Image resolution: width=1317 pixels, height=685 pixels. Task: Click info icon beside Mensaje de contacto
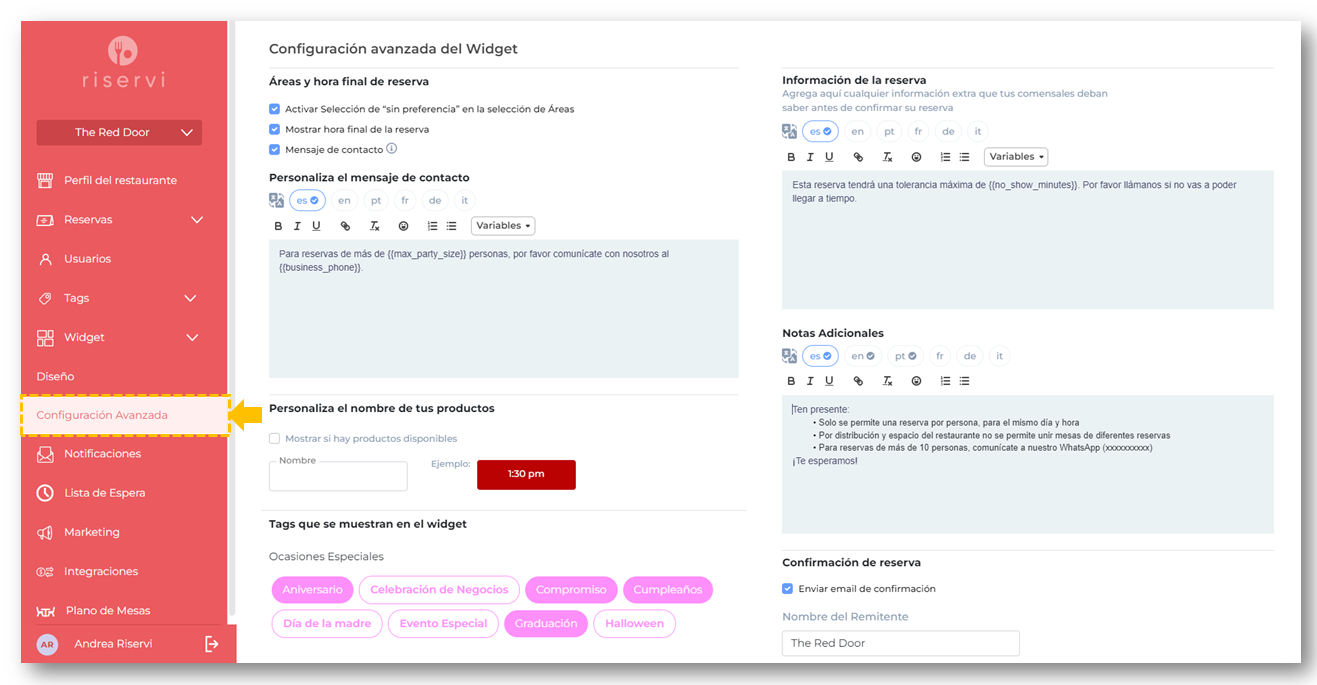point(392,149)
